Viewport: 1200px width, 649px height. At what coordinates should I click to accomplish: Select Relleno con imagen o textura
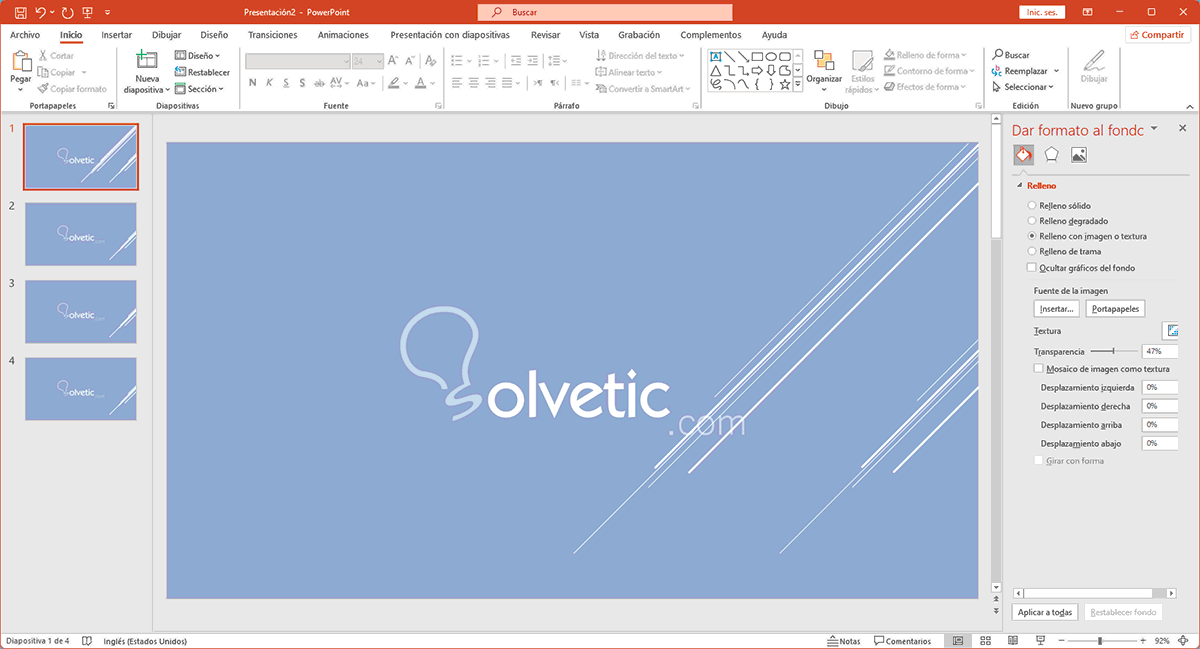pyautogui.click(x=1032, y=236)
